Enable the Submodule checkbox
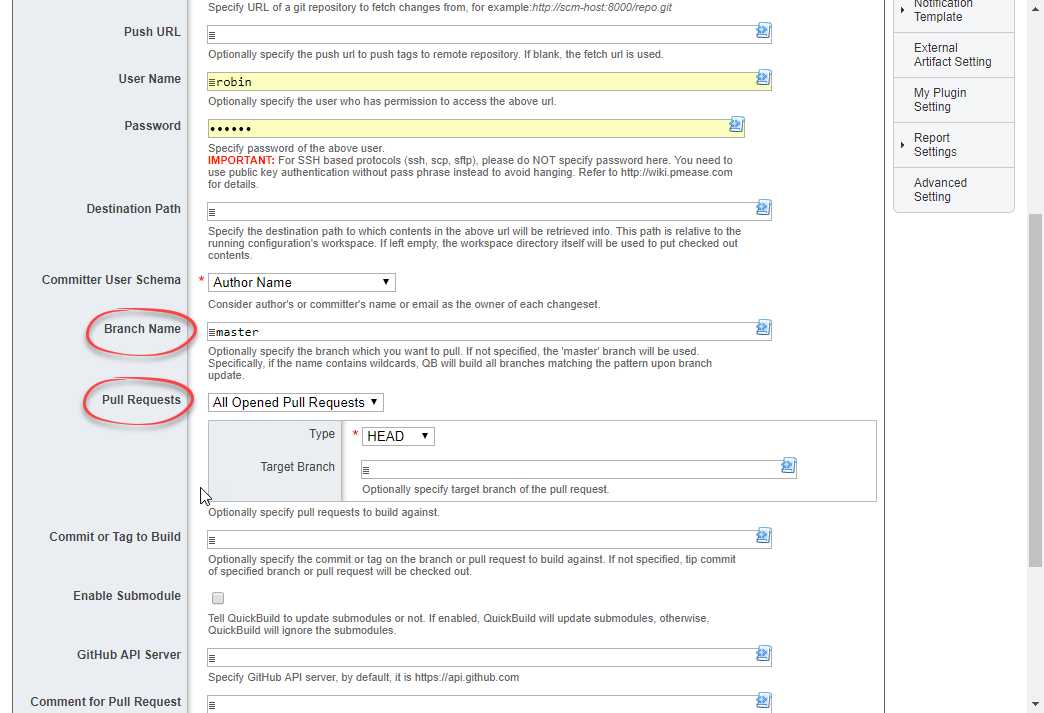Screen dimensions: 1044x713 click(218, 598)
